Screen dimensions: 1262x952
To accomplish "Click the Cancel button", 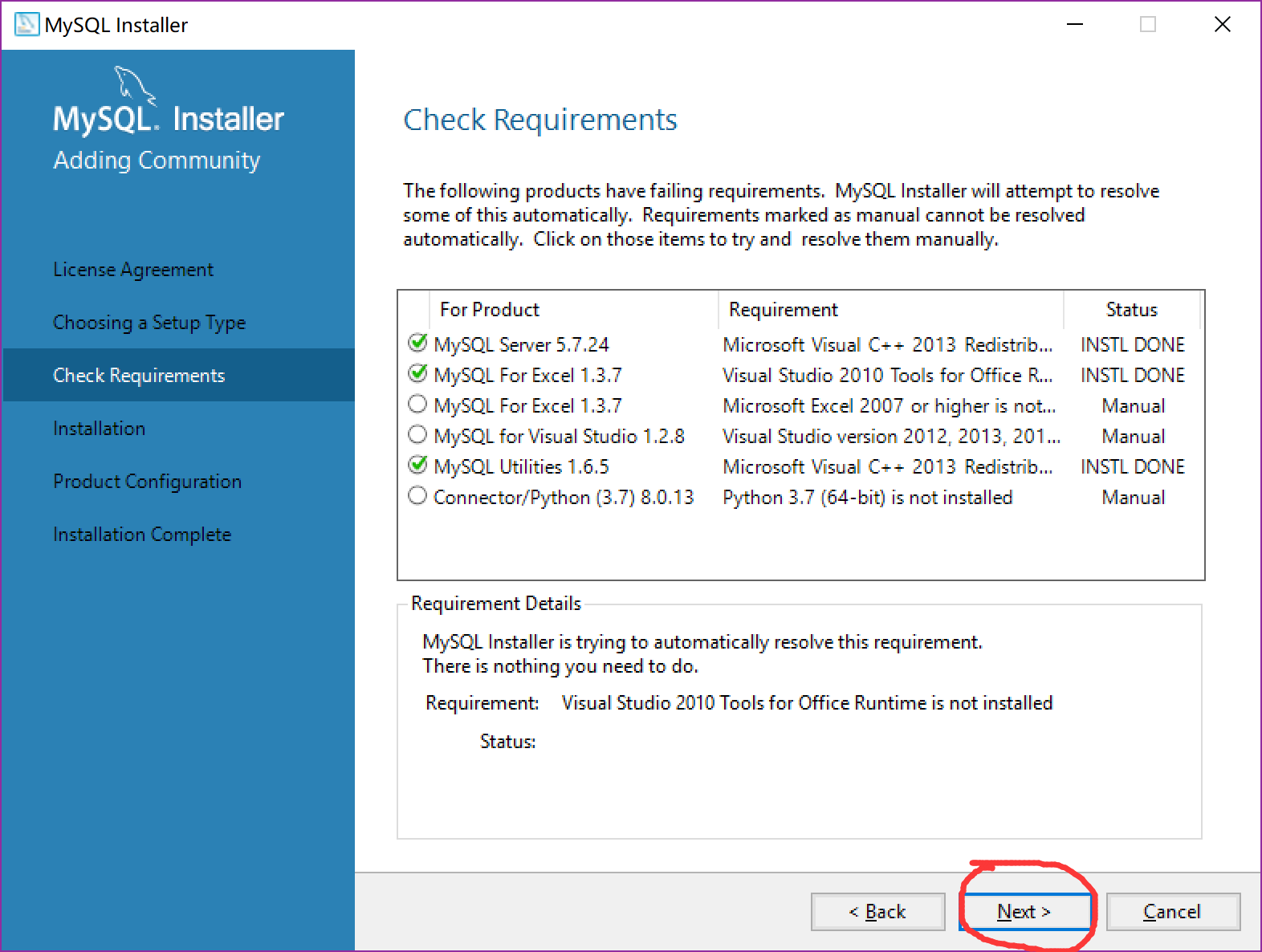I will click(1173, 912).
